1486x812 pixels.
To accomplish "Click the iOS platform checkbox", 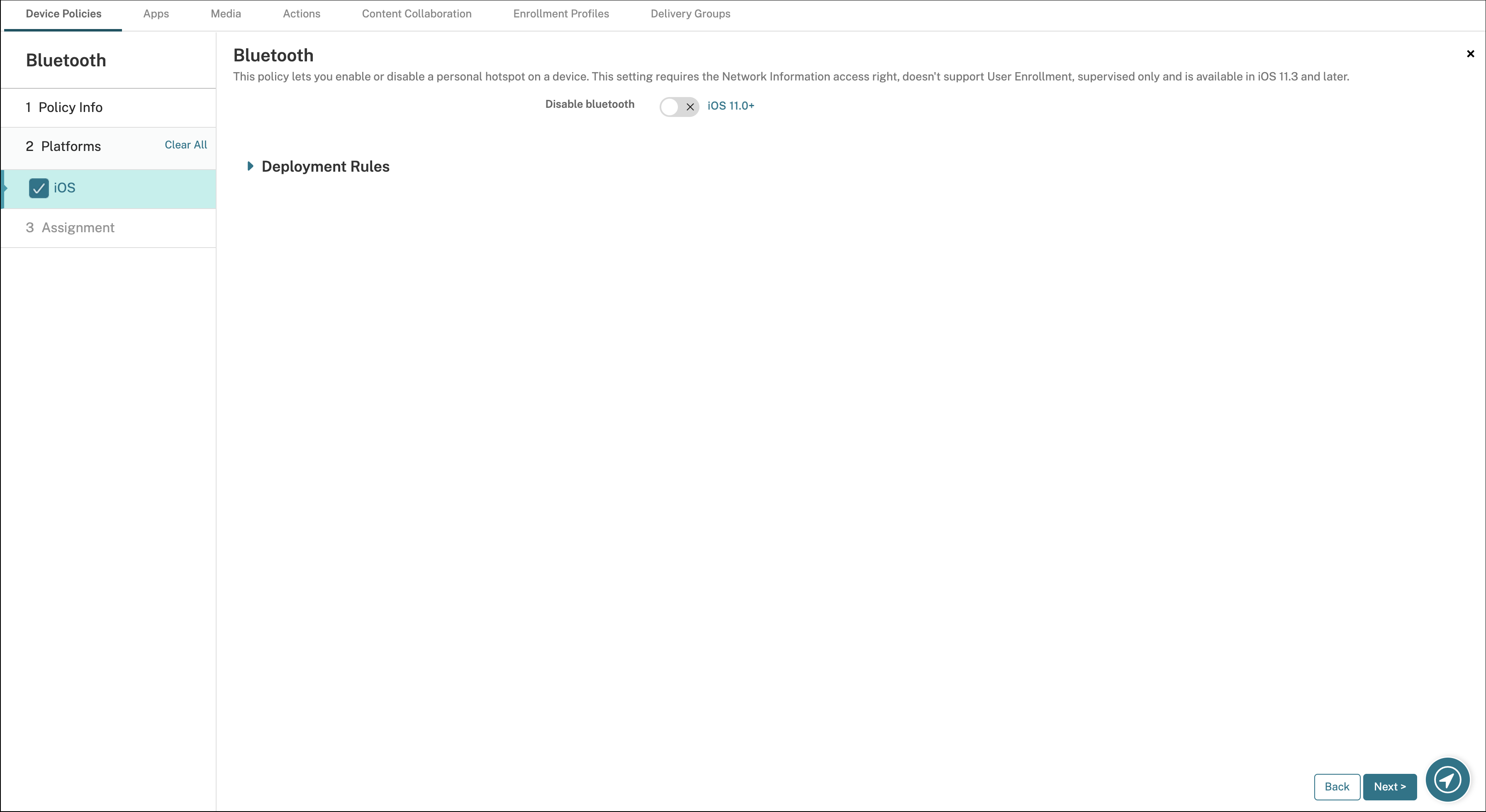I will [x=39, y=188].
